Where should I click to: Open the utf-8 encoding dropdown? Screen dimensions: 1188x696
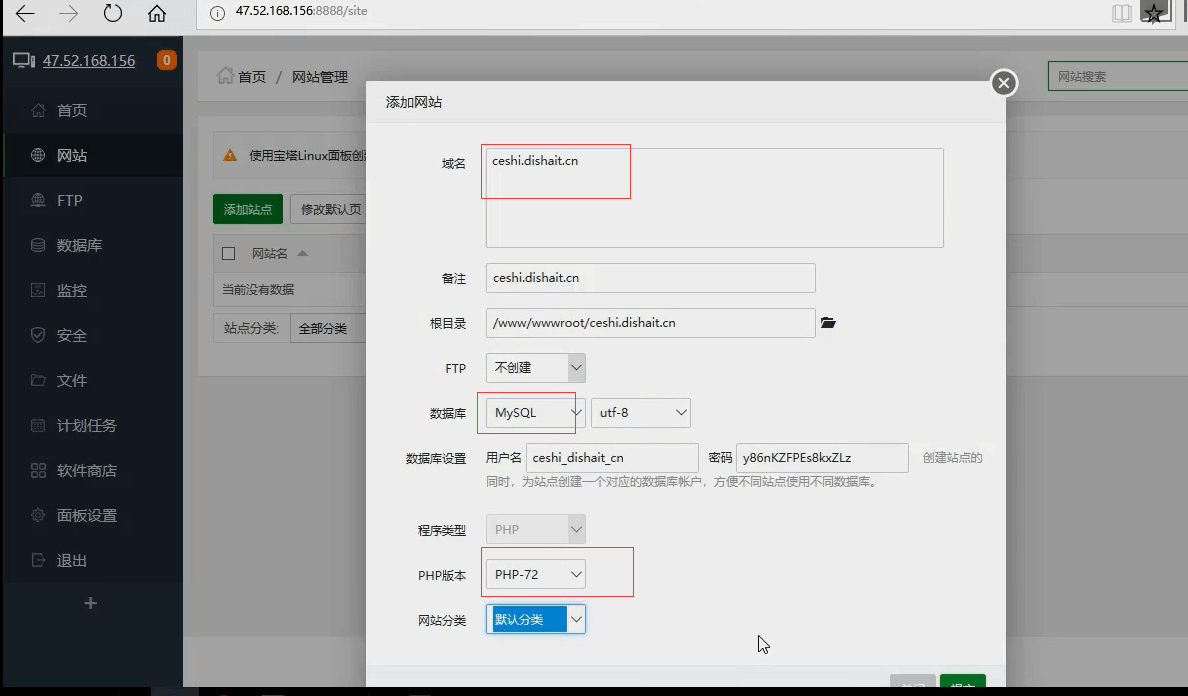pos(641,413)
